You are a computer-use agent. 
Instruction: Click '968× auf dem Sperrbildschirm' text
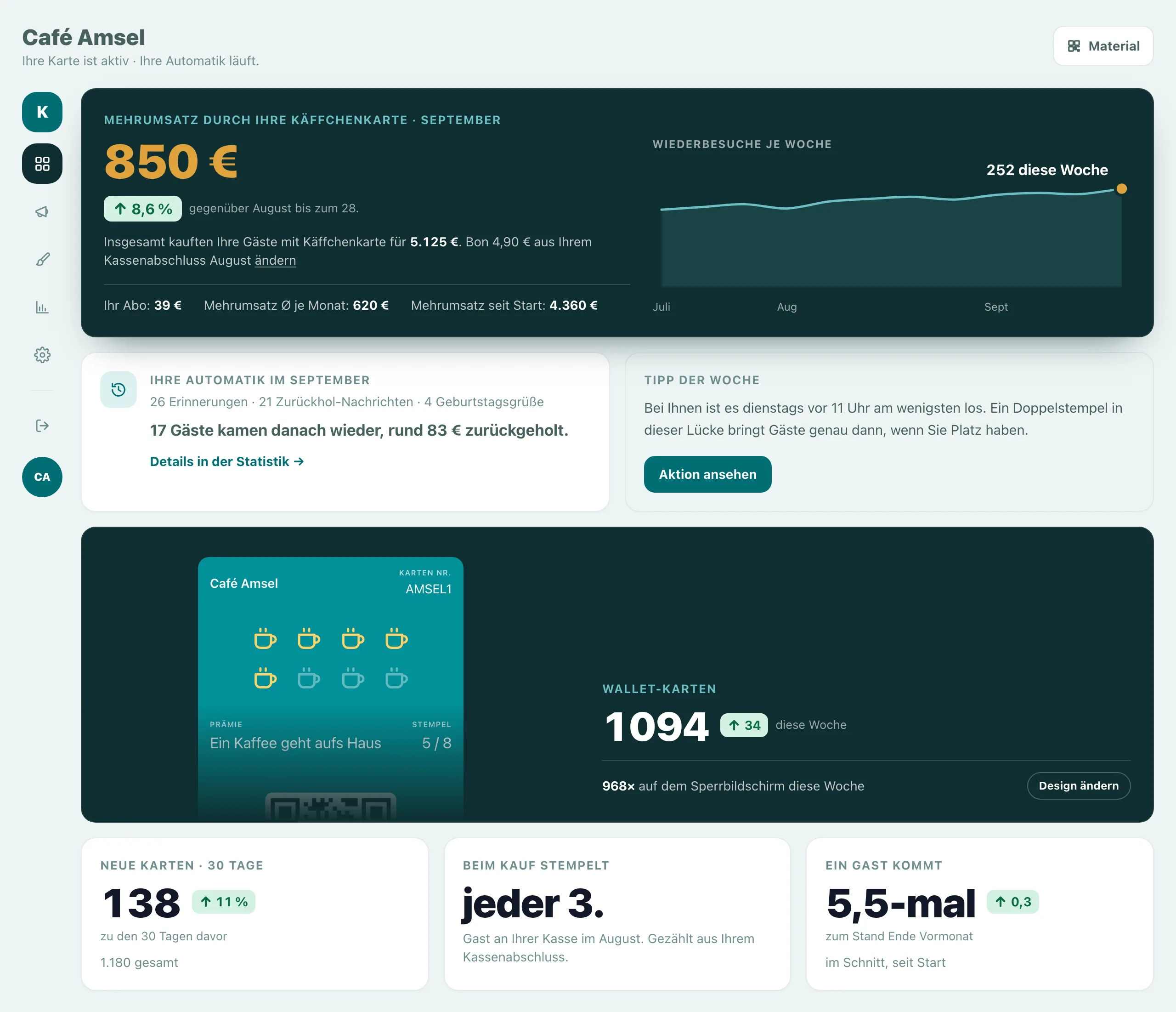(733, 786)
